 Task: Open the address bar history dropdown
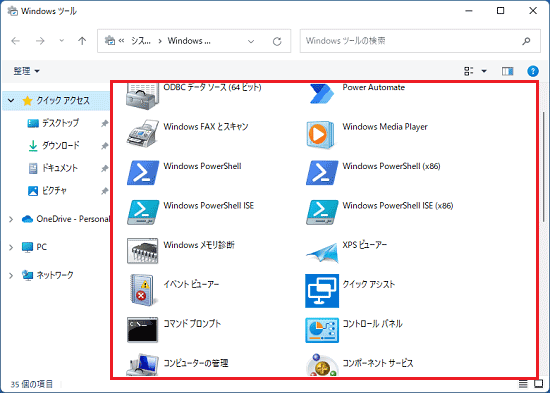(x=251, y=41)
